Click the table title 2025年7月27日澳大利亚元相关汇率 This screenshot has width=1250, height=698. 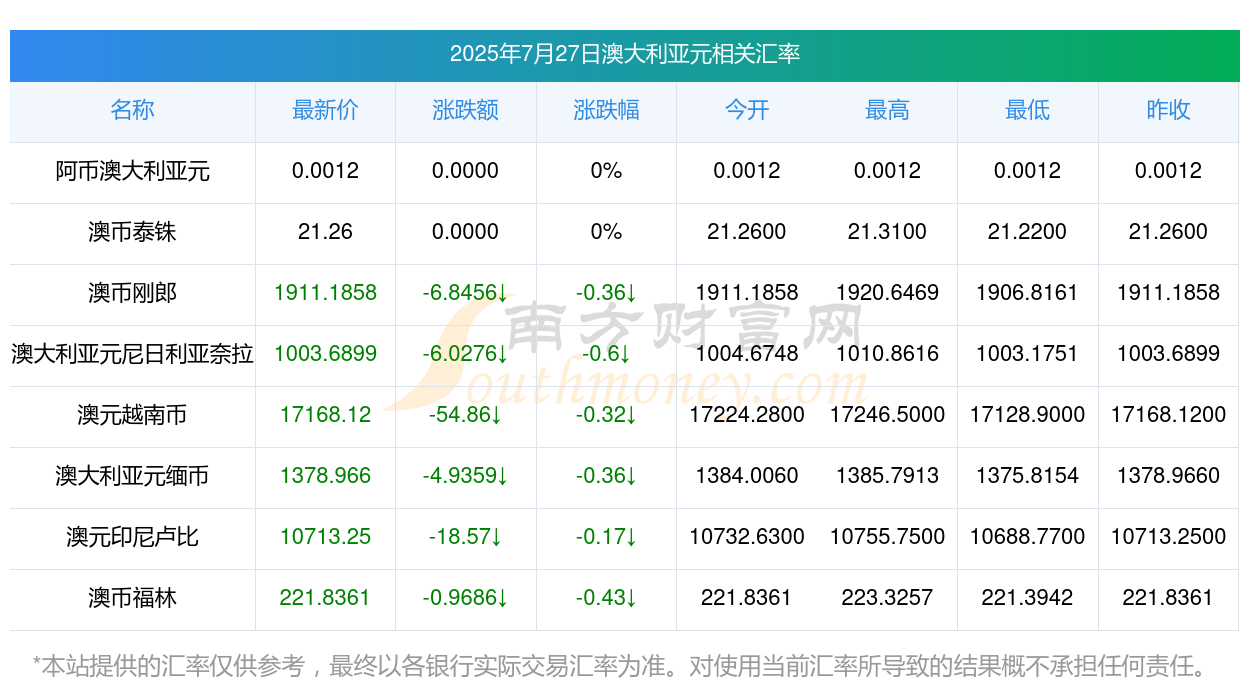[x=624, y=54]
